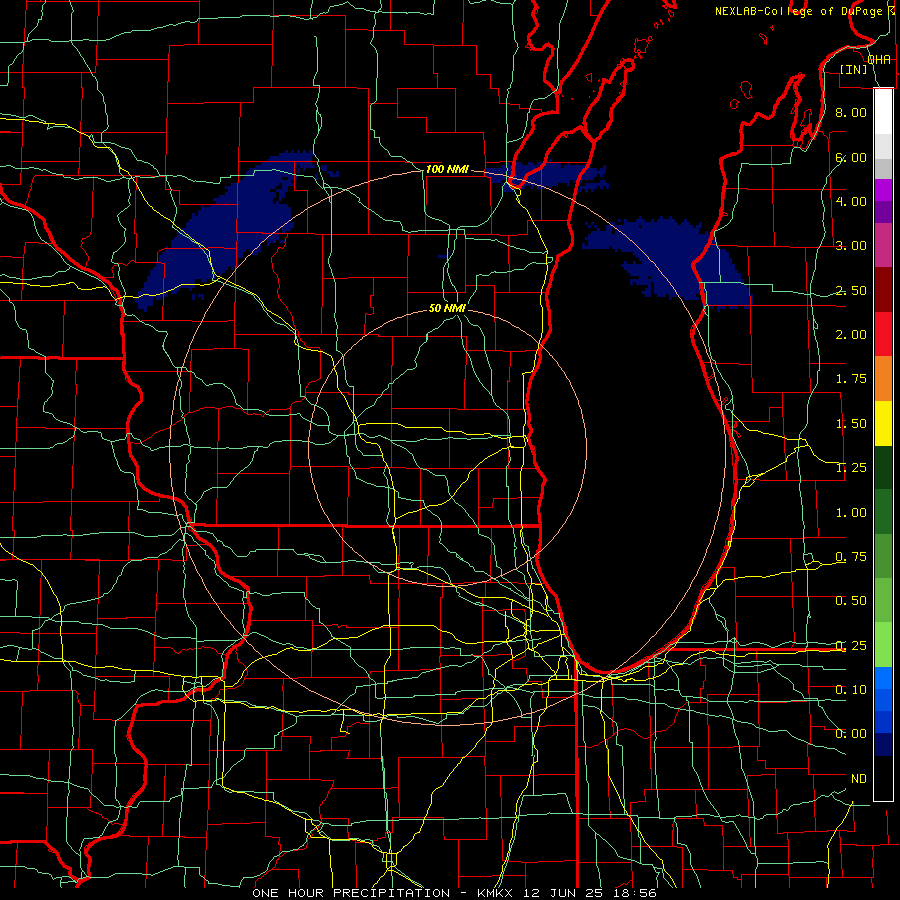Pick the dark red swatch beside 2.50
The image size is (900, 900).
(883, 290)
